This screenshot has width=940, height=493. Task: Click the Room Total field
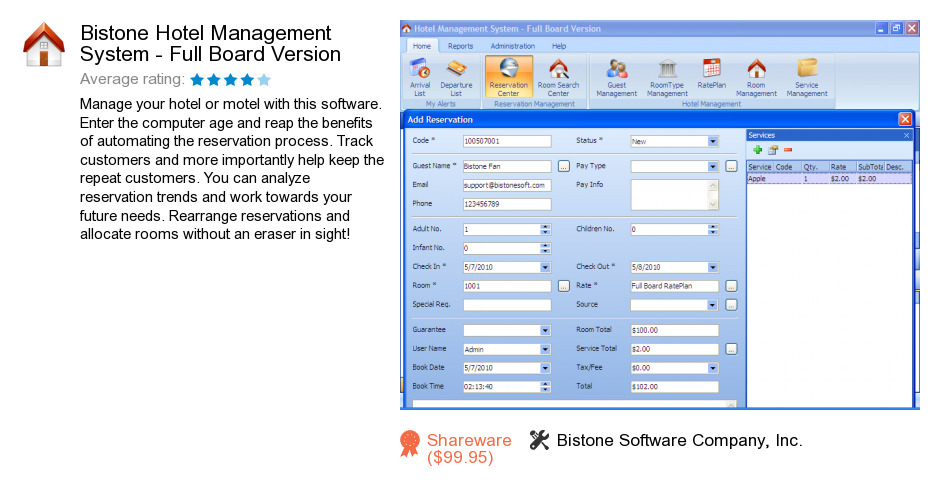[674, 330]
